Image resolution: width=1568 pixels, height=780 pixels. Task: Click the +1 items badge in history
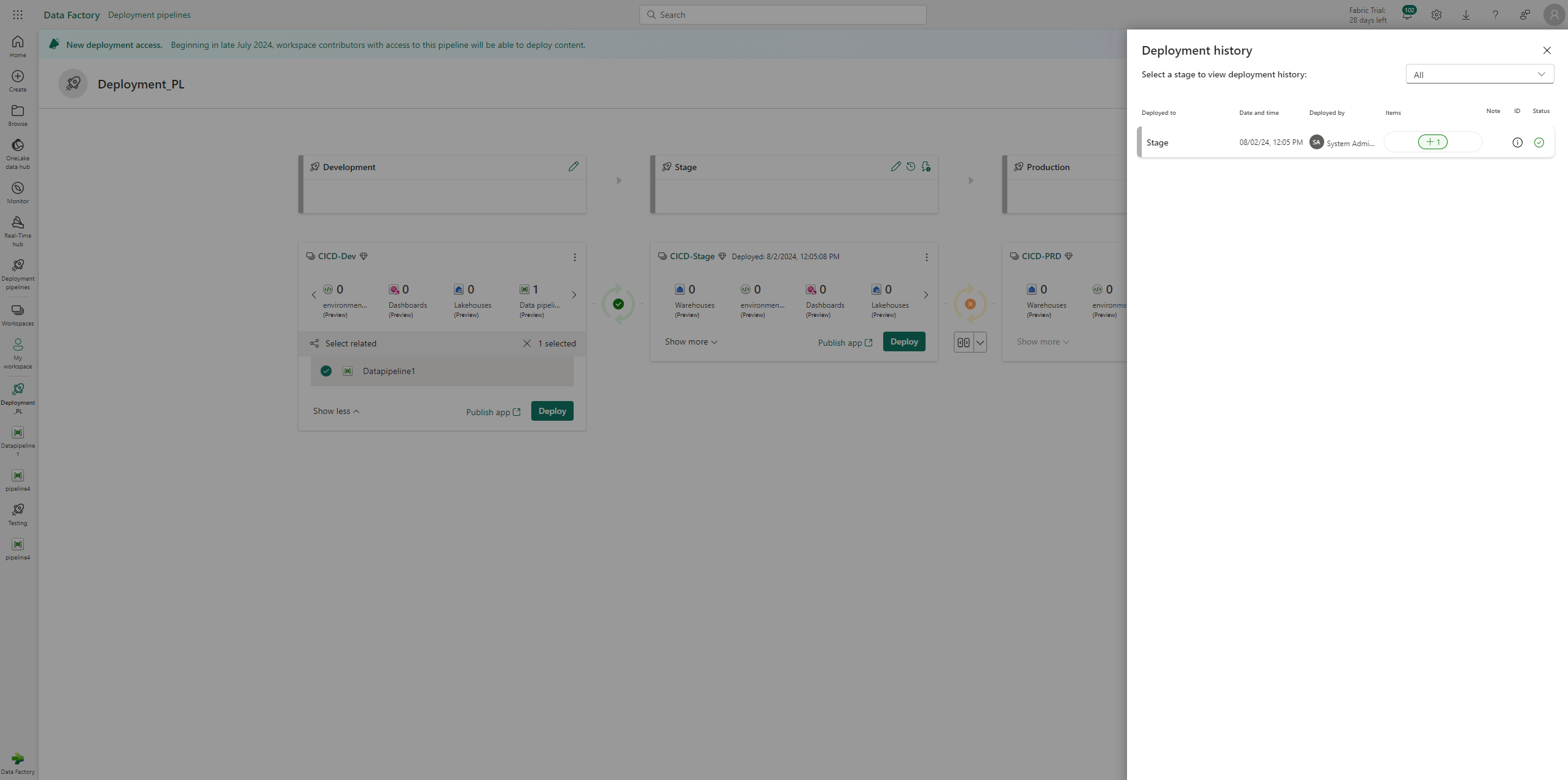1433,142
